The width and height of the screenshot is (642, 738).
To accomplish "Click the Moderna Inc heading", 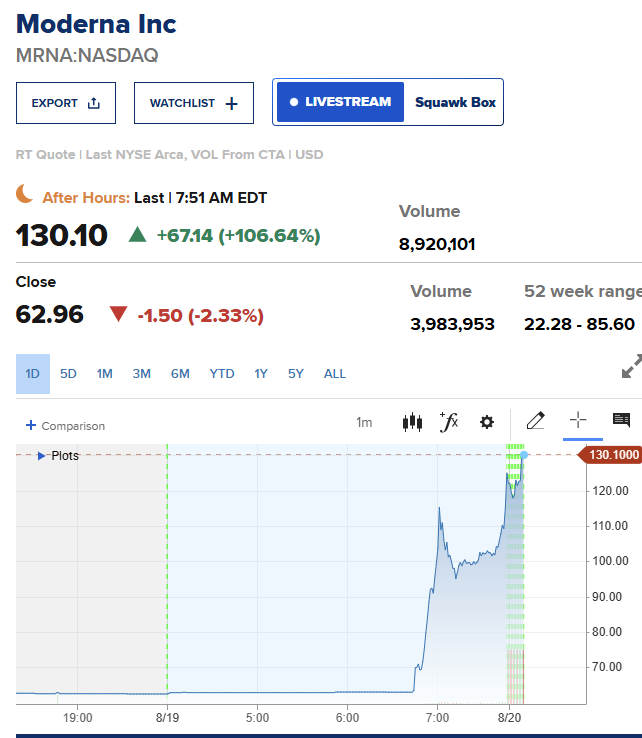I will (x=96, y=24).
